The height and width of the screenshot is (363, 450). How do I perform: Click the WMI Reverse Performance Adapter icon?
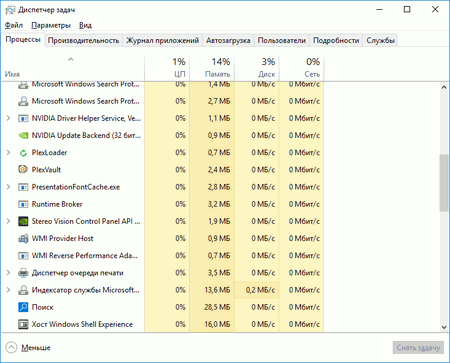[x=23, y=256]
